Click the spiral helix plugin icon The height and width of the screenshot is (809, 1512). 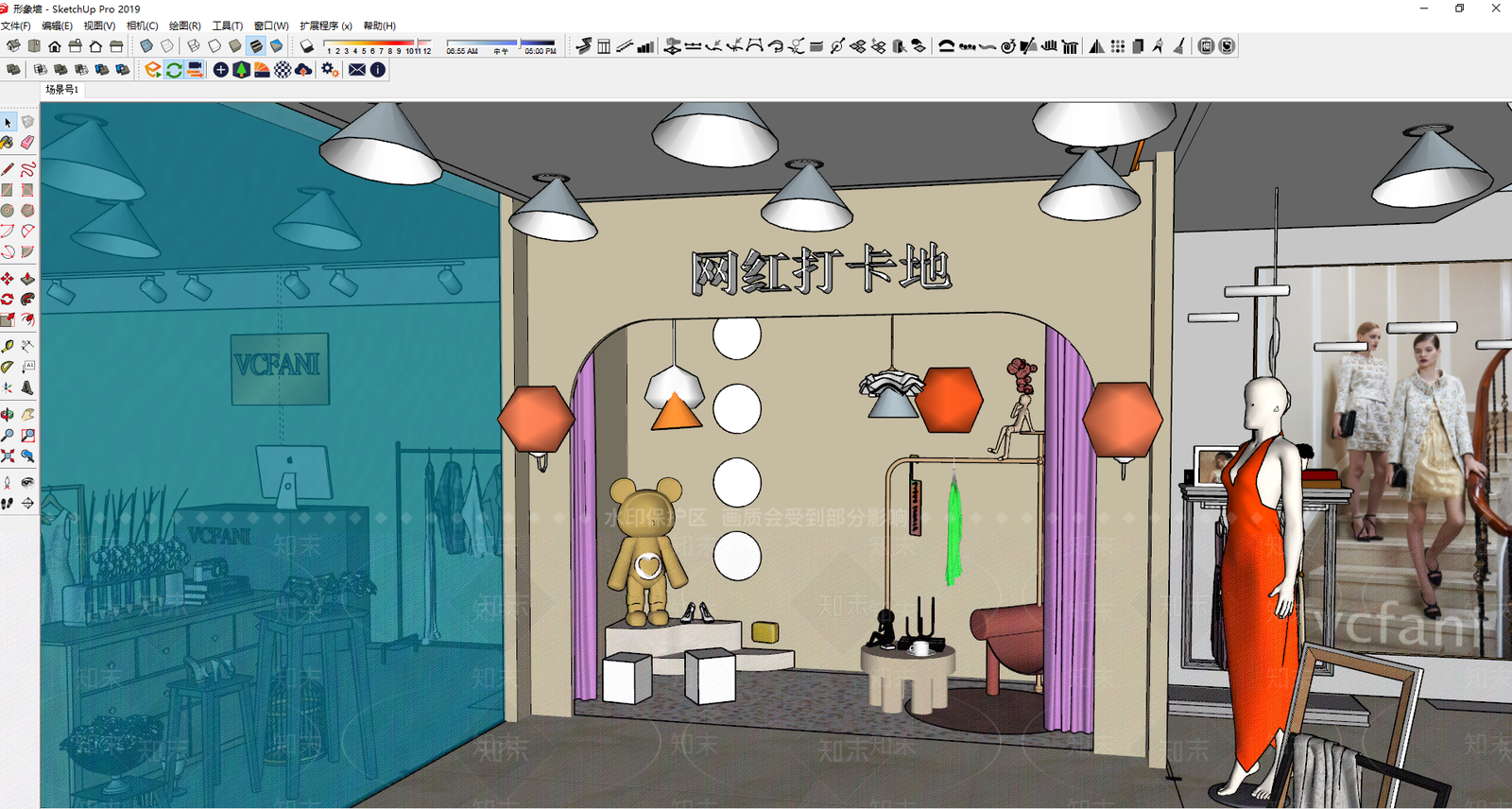pos(1008,45)
